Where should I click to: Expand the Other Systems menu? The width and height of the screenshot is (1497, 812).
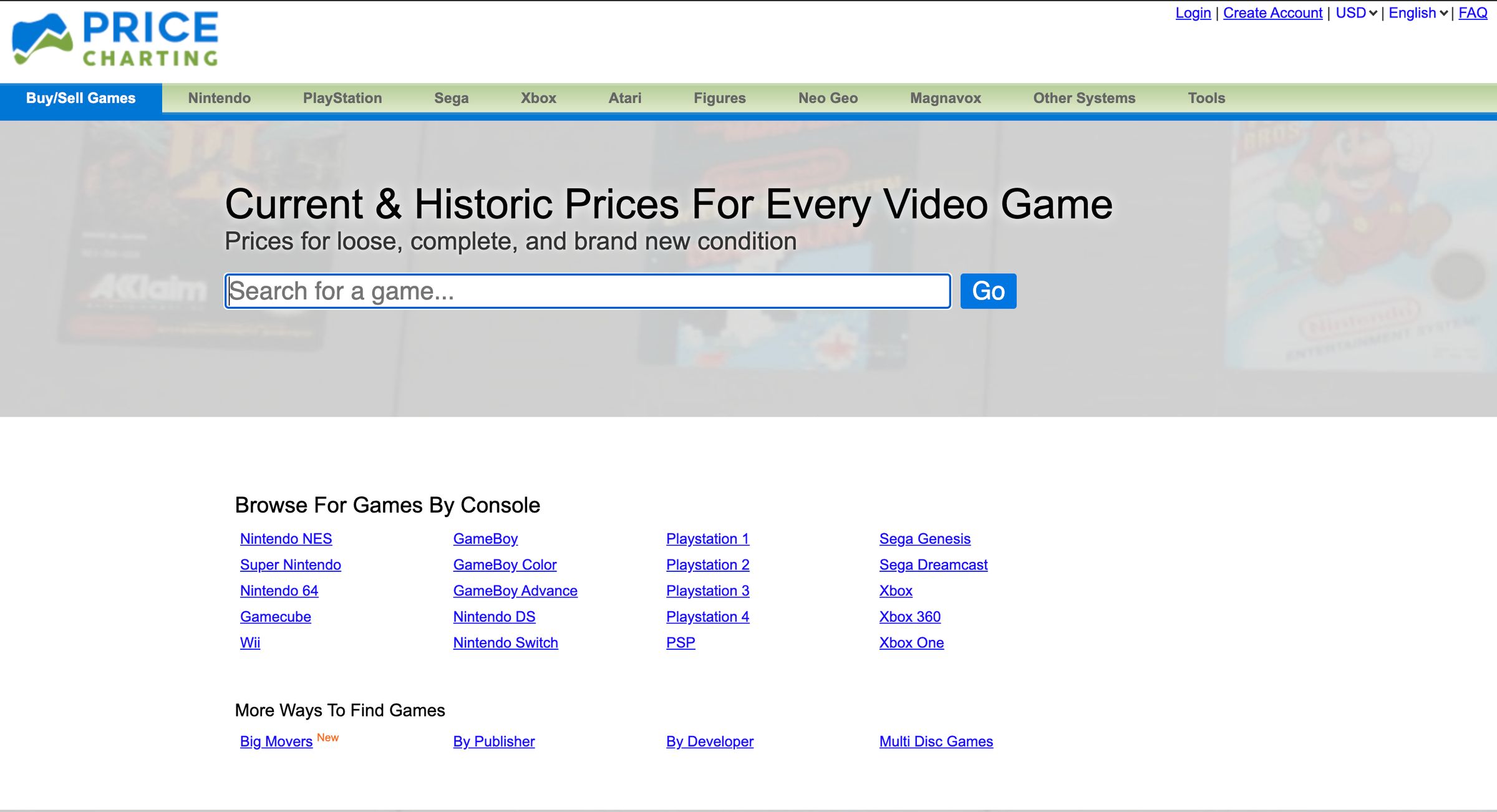click(x=1084, y=98)
